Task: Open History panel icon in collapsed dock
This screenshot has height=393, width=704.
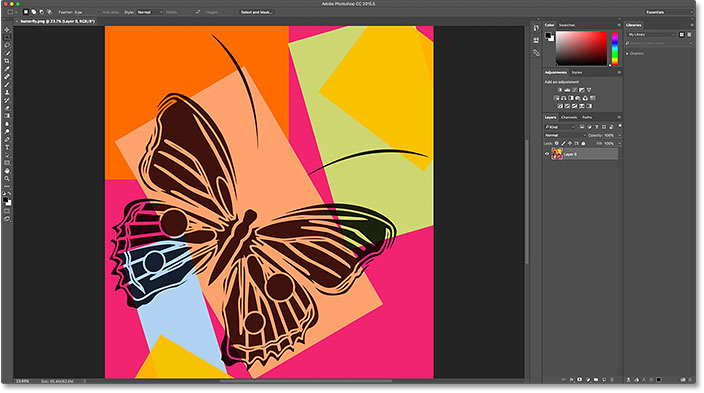Action: tap(536, 28)
